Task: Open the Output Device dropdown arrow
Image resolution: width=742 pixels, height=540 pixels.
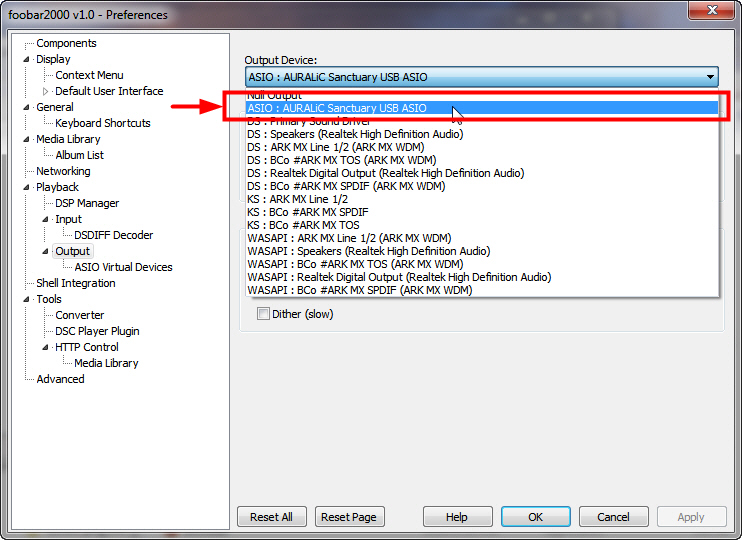Action: (710, 77)
